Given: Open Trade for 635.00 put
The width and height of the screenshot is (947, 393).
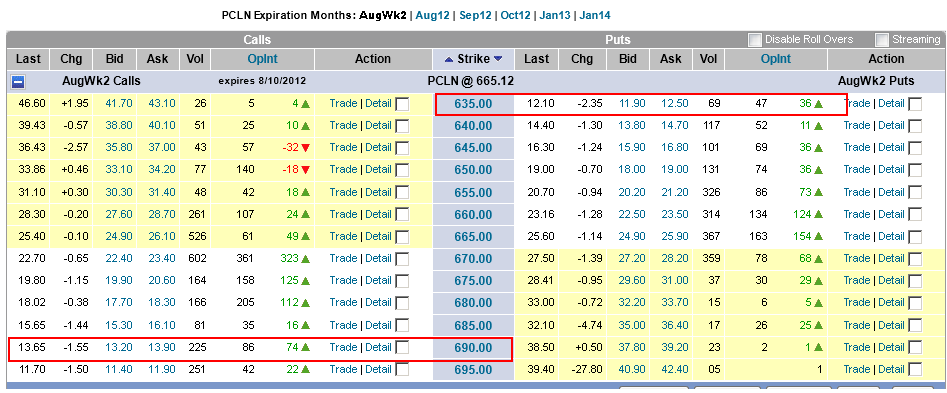Looking at the screenshot, I should click(x=856, y=103).
